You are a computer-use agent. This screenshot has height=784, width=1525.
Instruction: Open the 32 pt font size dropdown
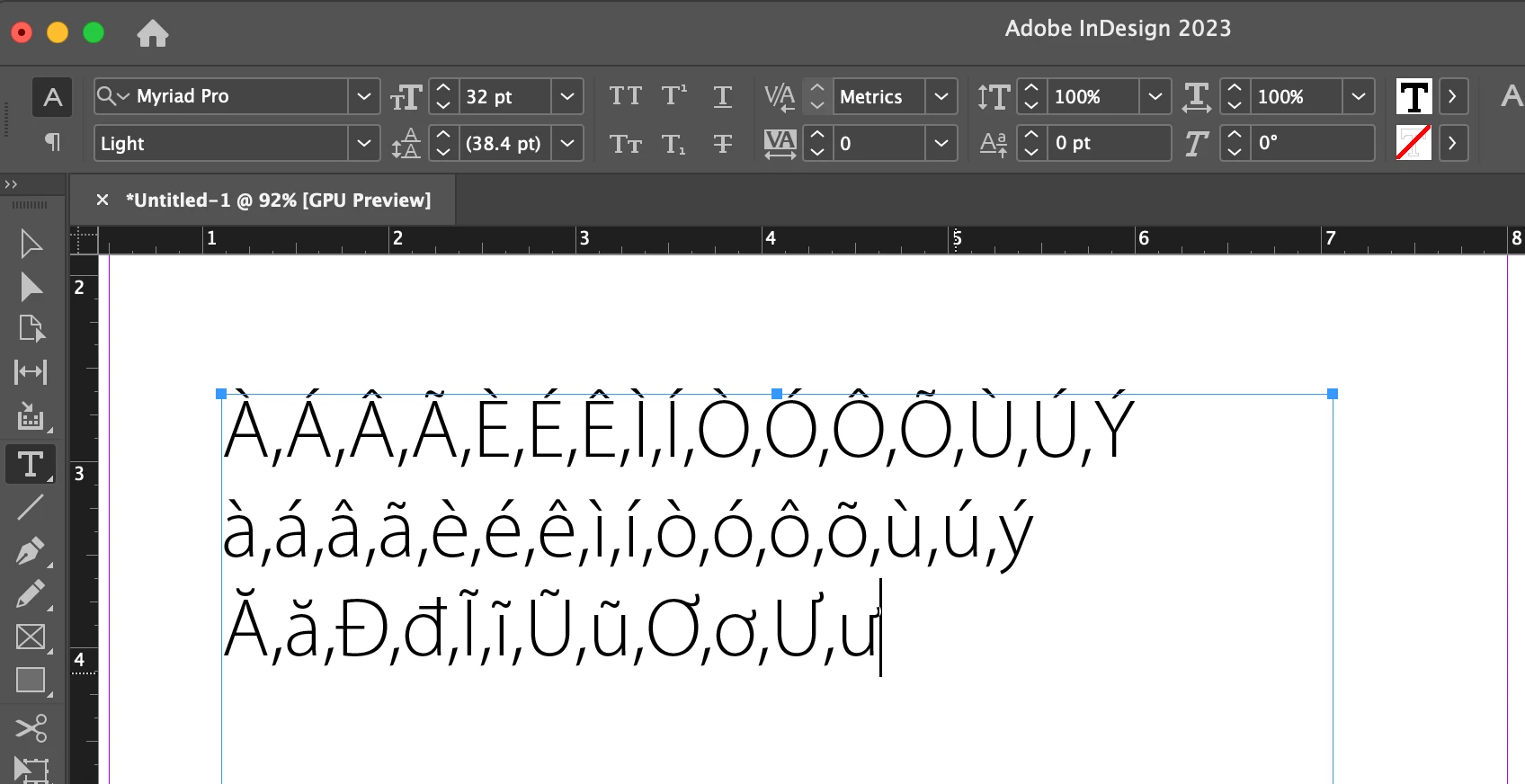pyautogui.click(x=566, y=96)
